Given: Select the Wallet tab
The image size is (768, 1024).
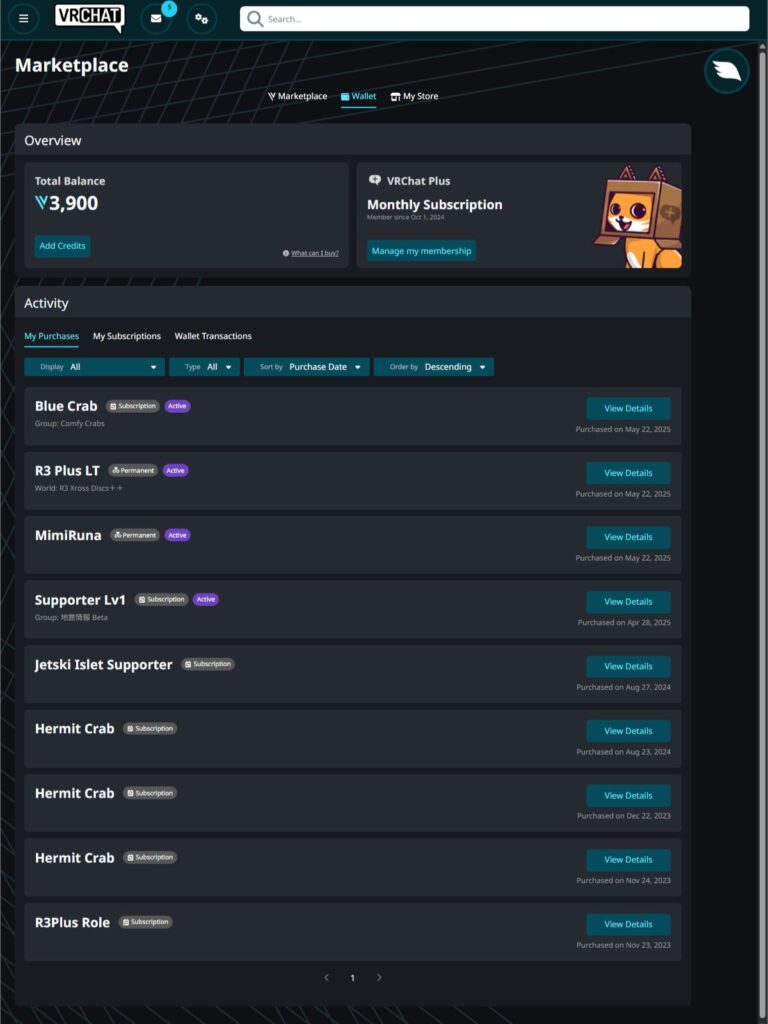Looking at the screenshot, I should click(359, 96).
